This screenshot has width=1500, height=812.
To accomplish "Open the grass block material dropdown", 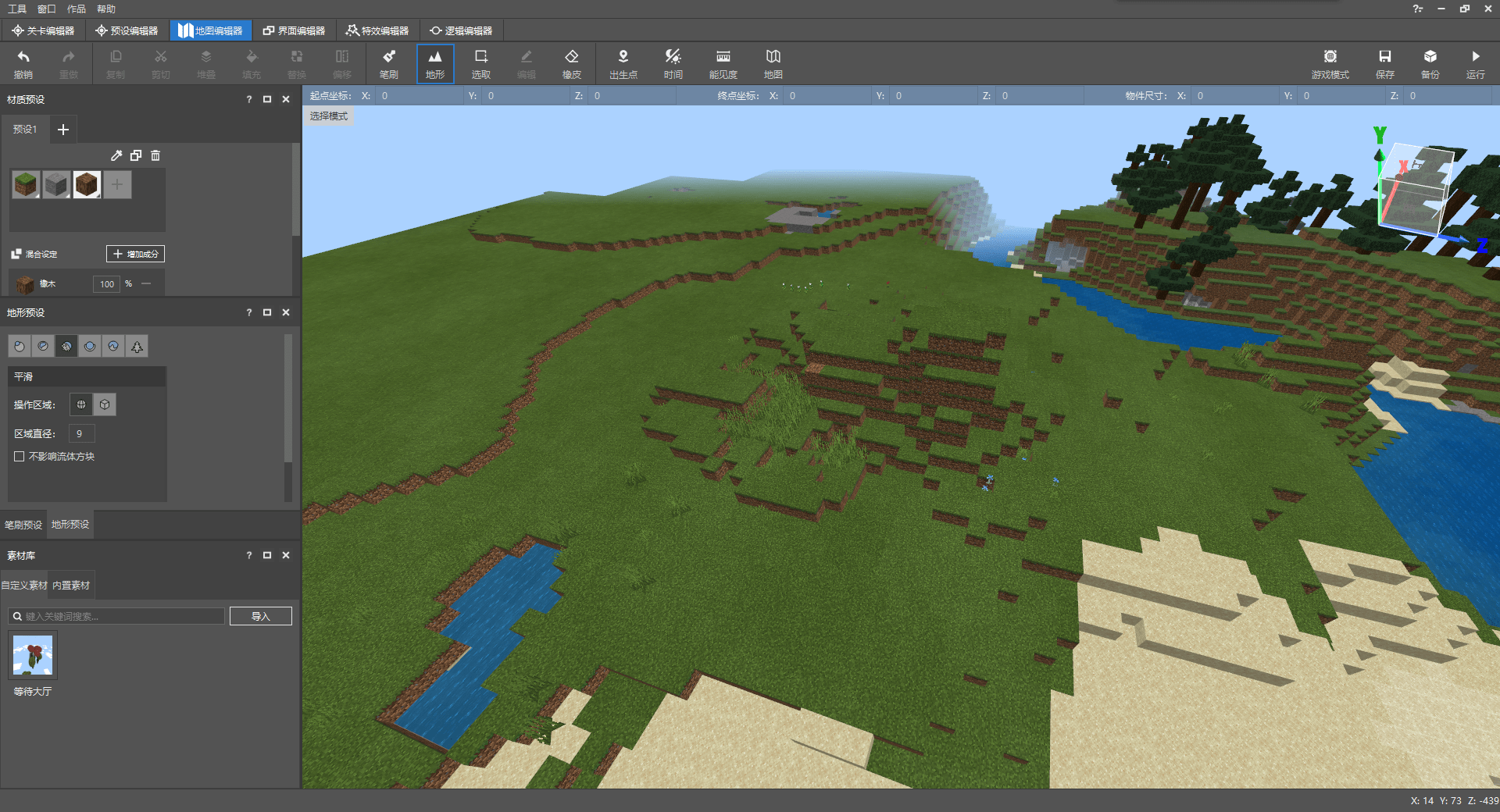I will point(36,194).
